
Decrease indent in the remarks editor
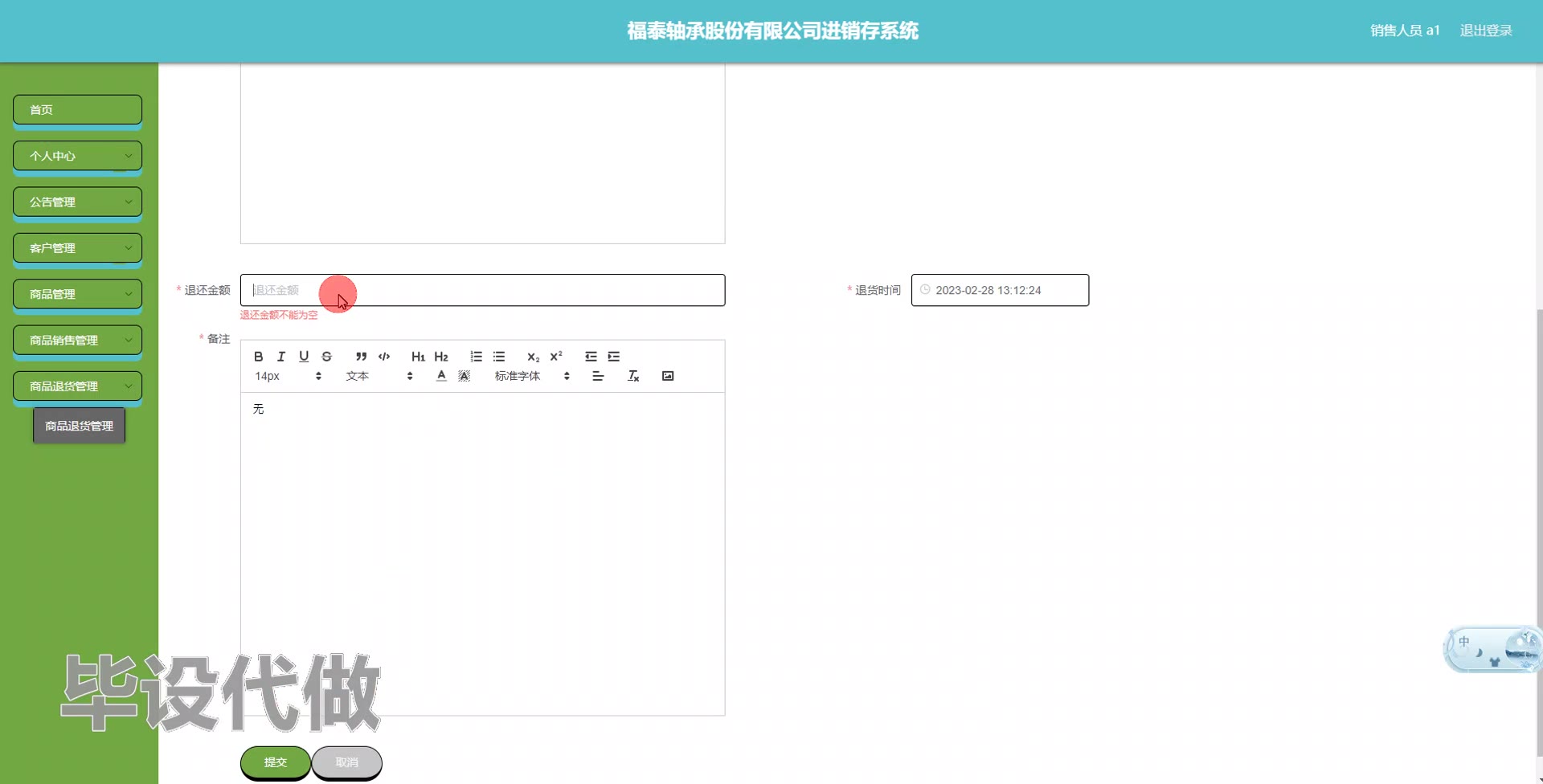click(591, 357)
